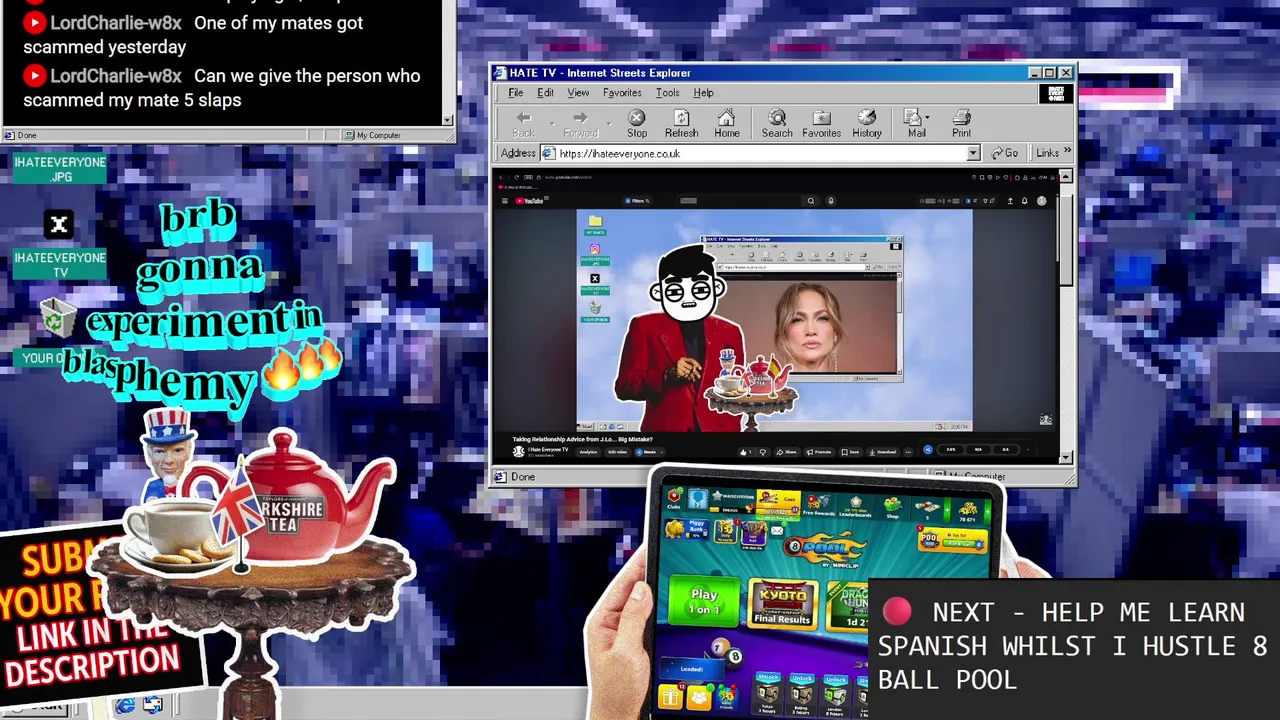Click the Download button under the video

[883, 452]
